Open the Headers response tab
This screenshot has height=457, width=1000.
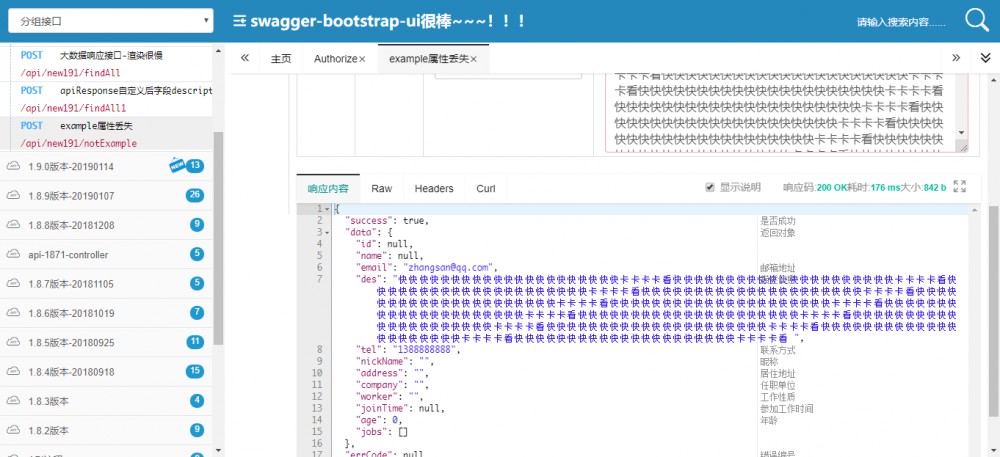[434, 188]
